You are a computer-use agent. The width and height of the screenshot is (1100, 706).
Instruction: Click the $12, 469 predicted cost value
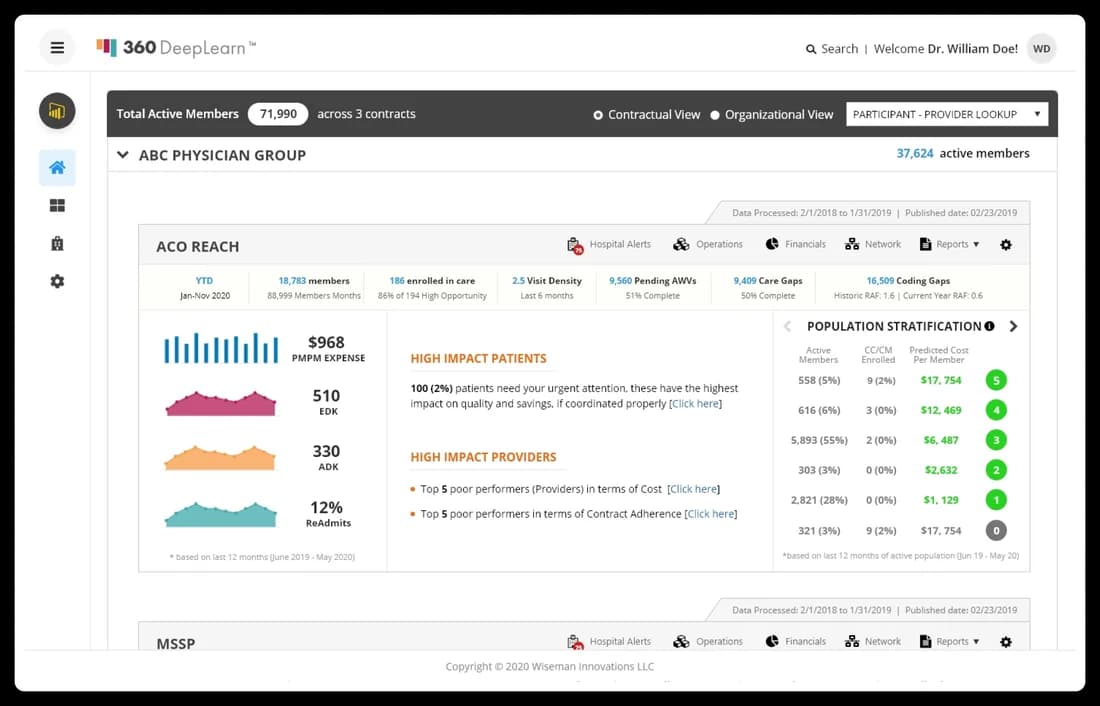point(941,410)
